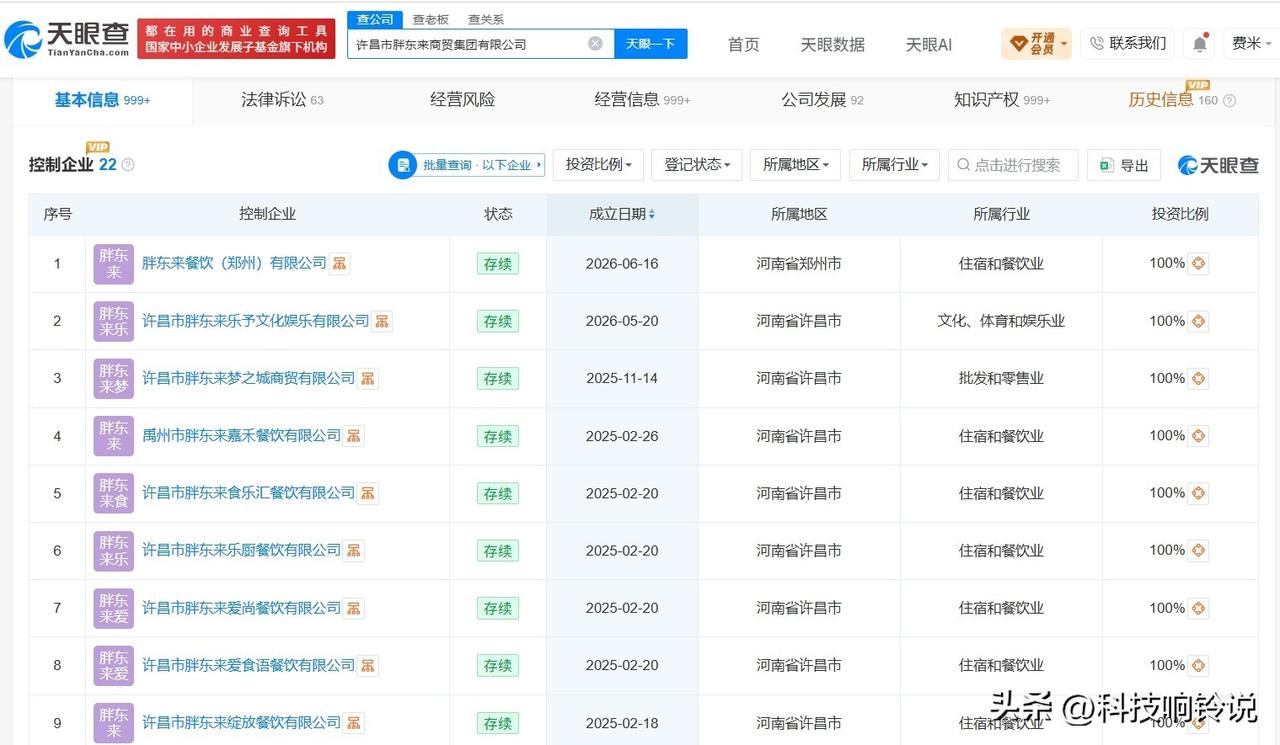This screenshot has height=745, width=1280.
Task: Open the company link 许昌市胖东来梦之城商贸有限公司
Action: point(248,379)
